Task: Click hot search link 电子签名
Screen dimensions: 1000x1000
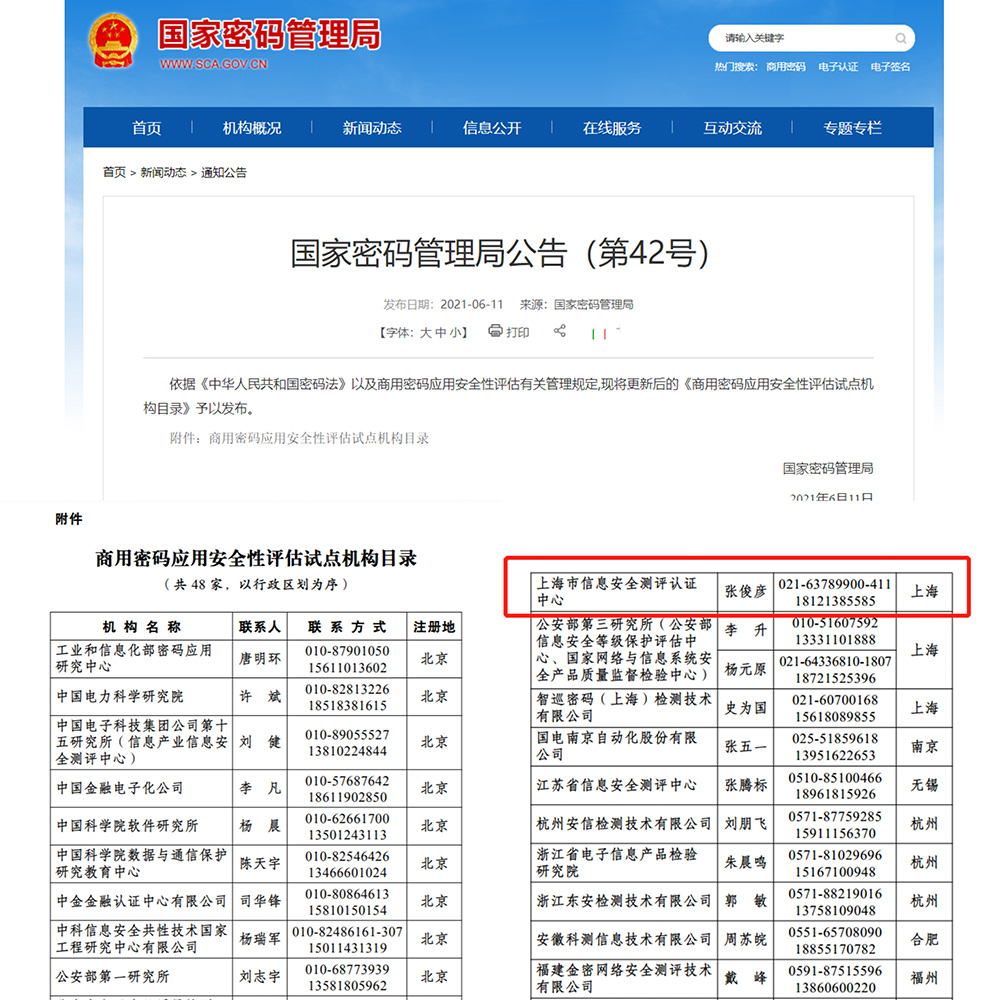Action: pyautogui.click(x=890, y=67)
